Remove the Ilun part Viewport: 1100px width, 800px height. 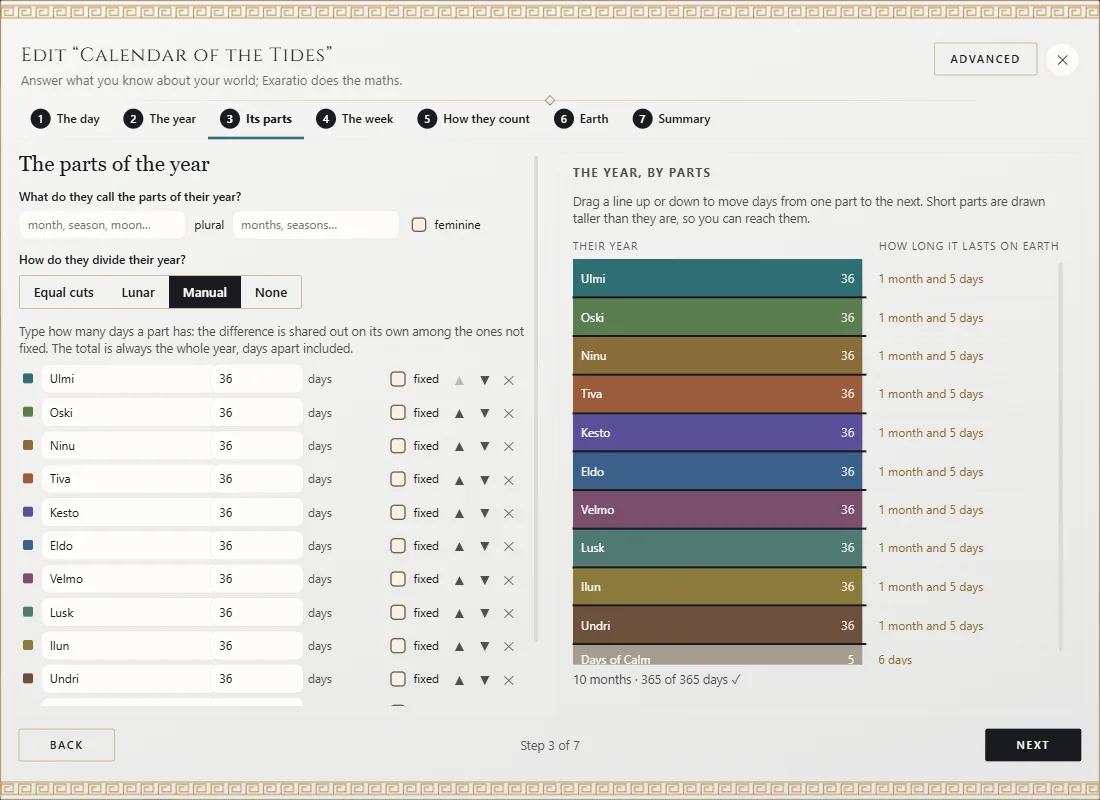click(x=509, y=646)
